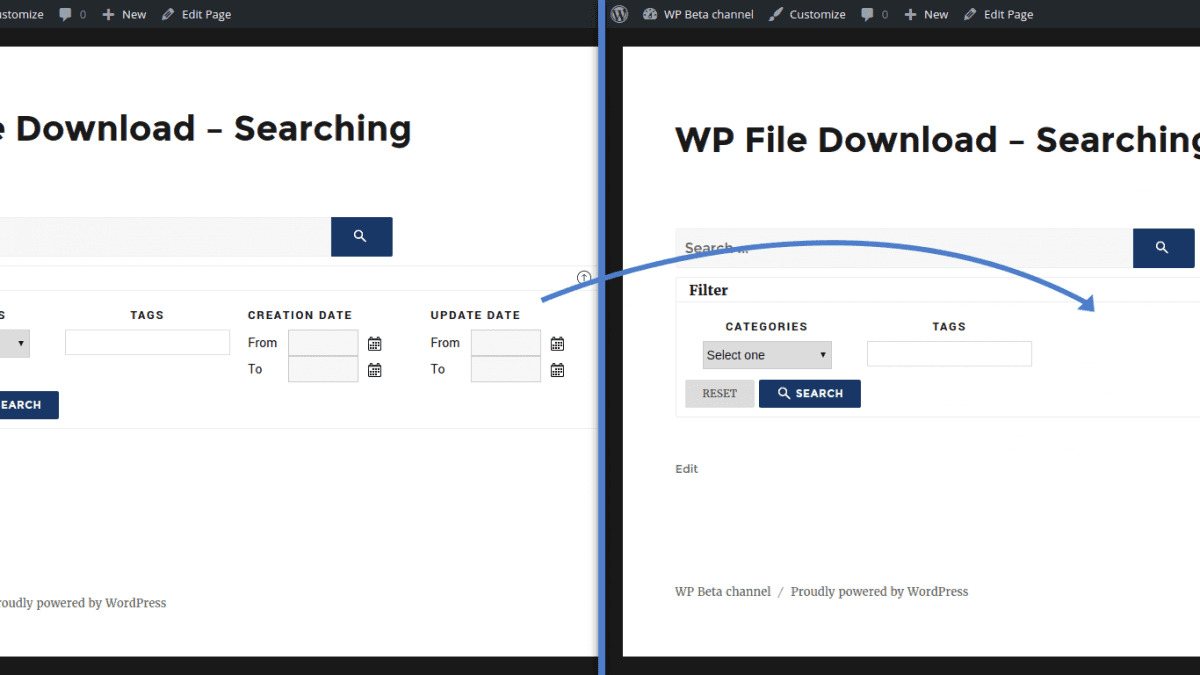Open the New menu in right admin bar
1200x675 pixels.
[926, 14]
